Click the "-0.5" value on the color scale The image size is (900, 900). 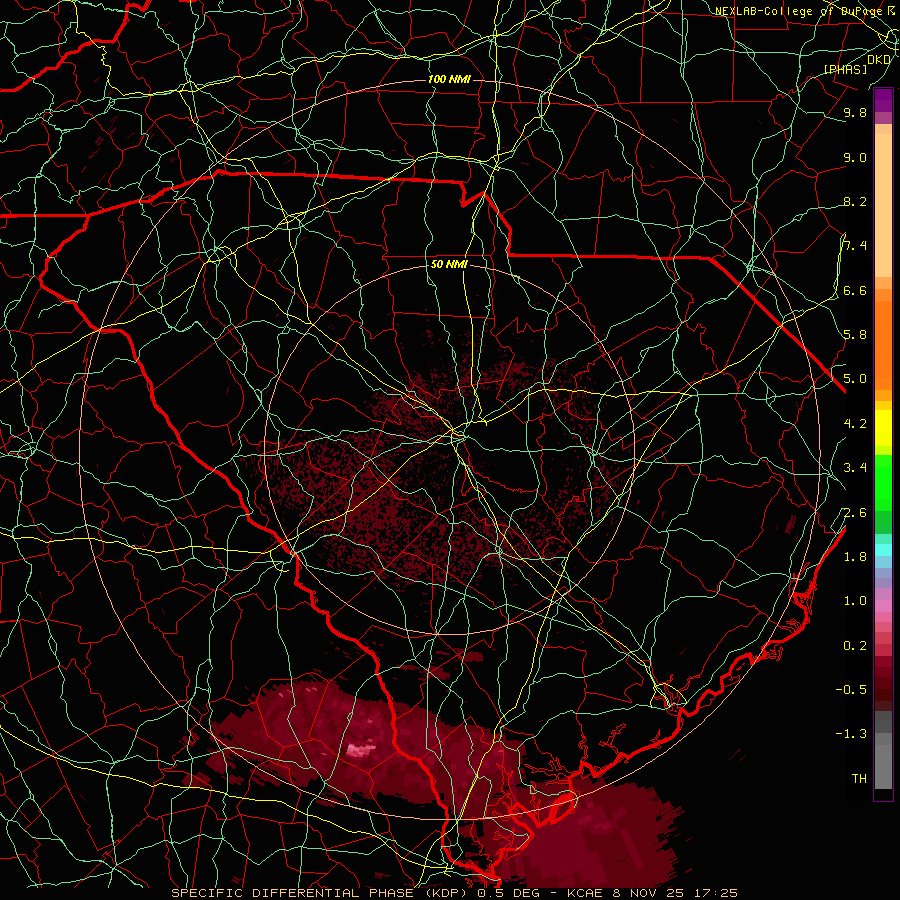pyautogui.click(x=851, y=689)
